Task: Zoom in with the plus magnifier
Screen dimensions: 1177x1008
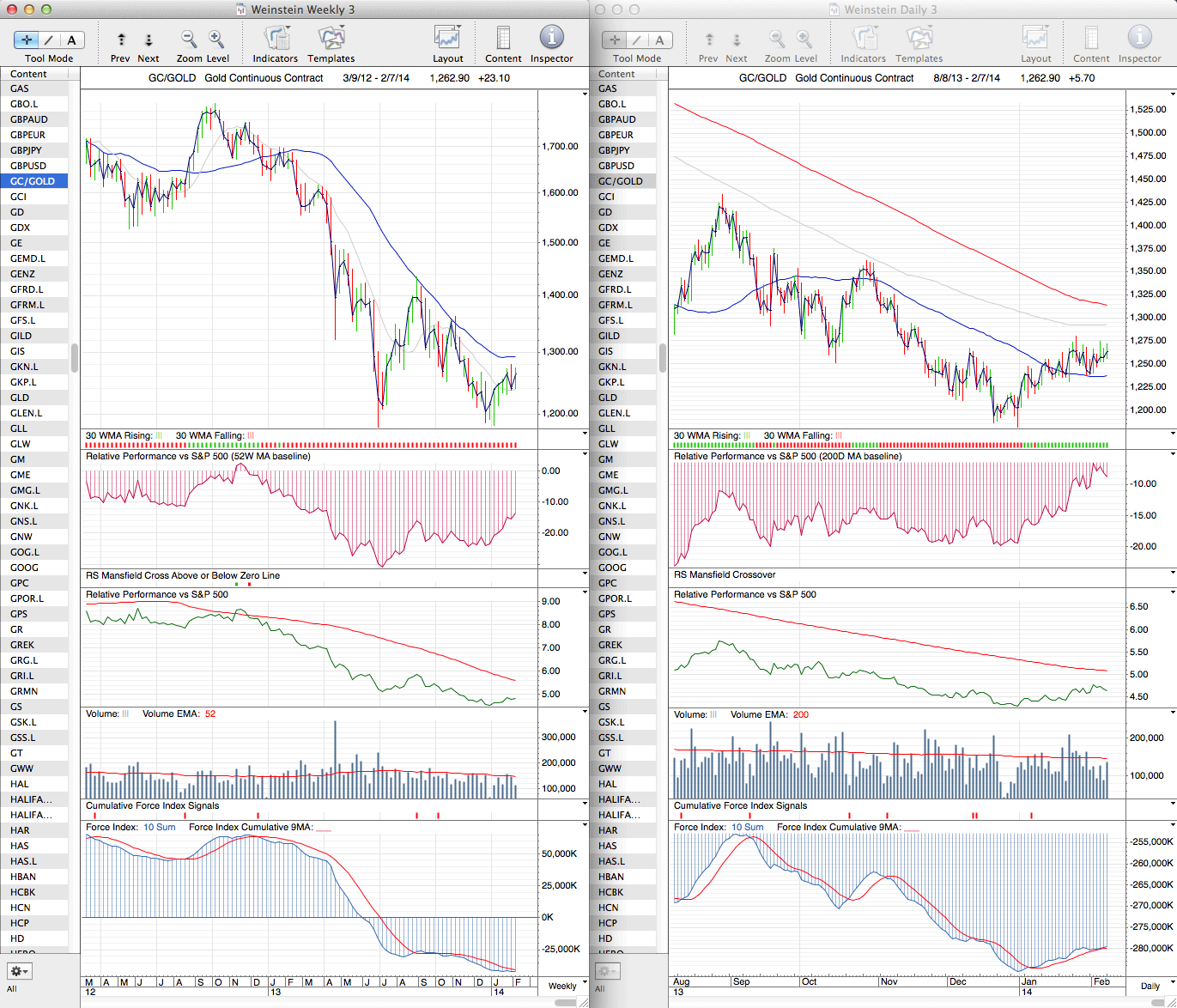Action: coord(216,39)
